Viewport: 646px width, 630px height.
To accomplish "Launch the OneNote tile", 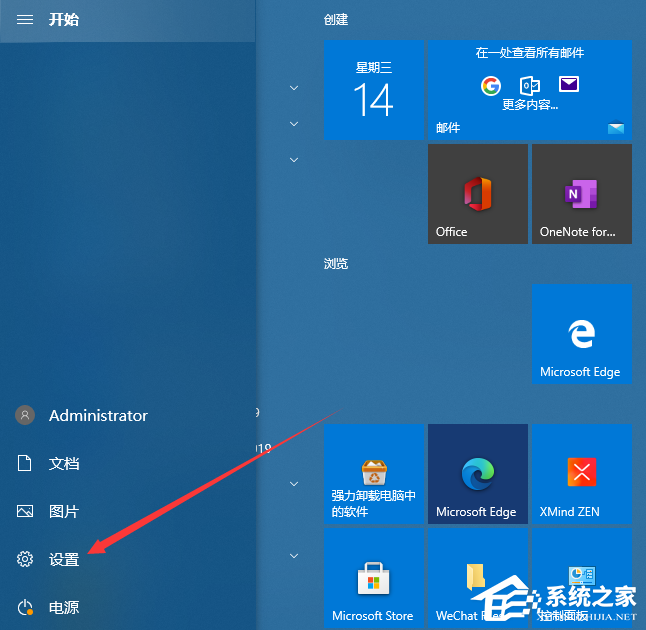I will tap(581, 194).
